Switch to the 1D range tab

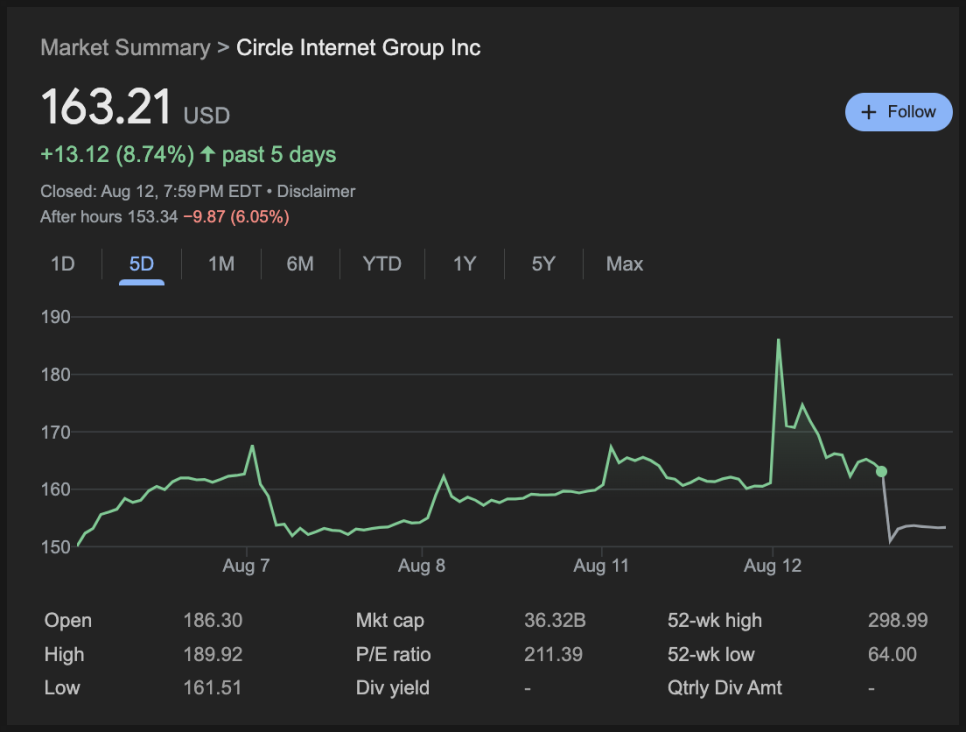click(x=62, y=264)
